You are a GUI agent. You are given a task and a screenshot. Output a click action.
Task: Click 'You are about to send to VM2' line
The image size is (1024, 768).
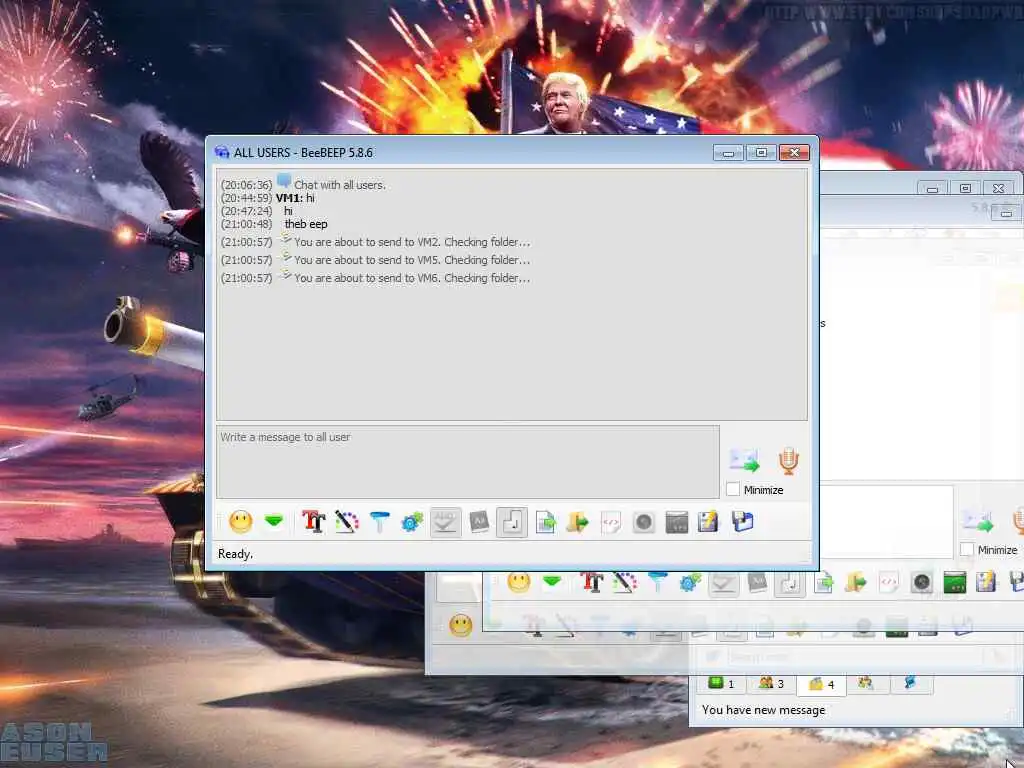412,242
